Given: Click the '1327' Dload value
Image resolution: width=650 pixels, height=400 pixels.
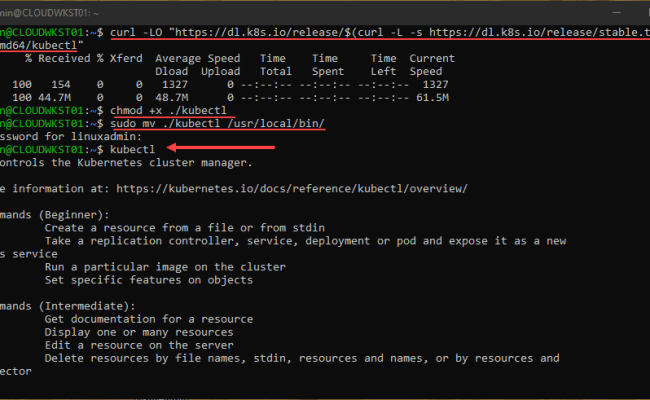Looking at the screenshot, I should pyautogui.click(x=175, y=85).
